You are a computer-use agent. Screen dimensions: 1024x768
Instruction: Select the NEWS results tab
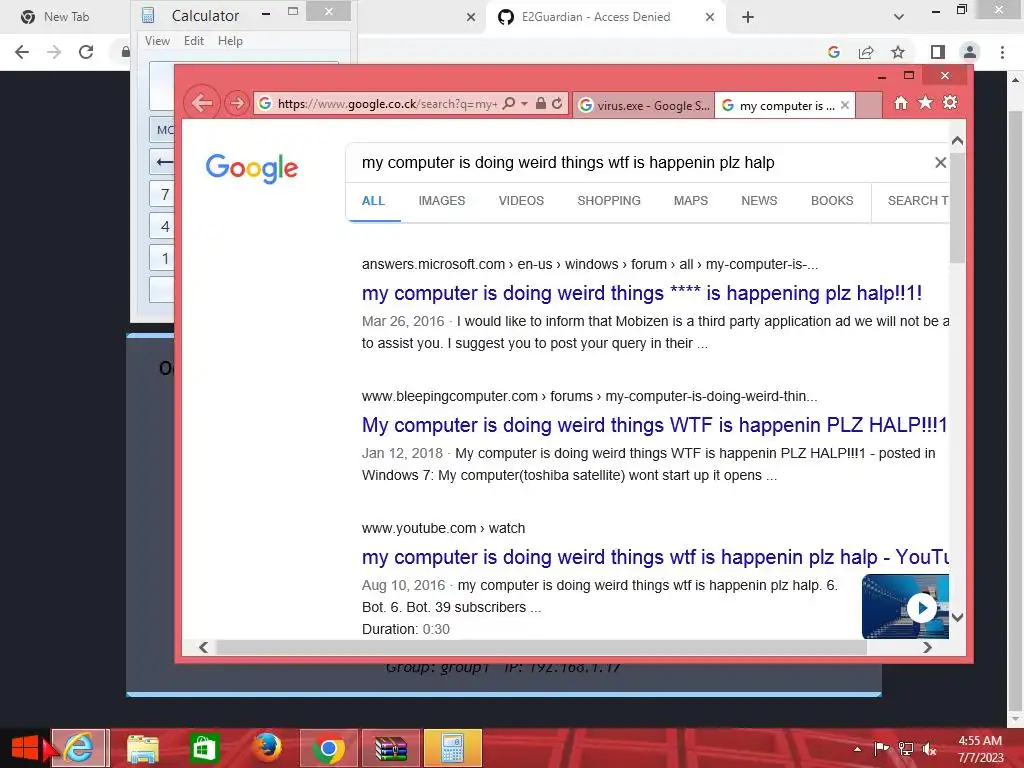(759, 201)
